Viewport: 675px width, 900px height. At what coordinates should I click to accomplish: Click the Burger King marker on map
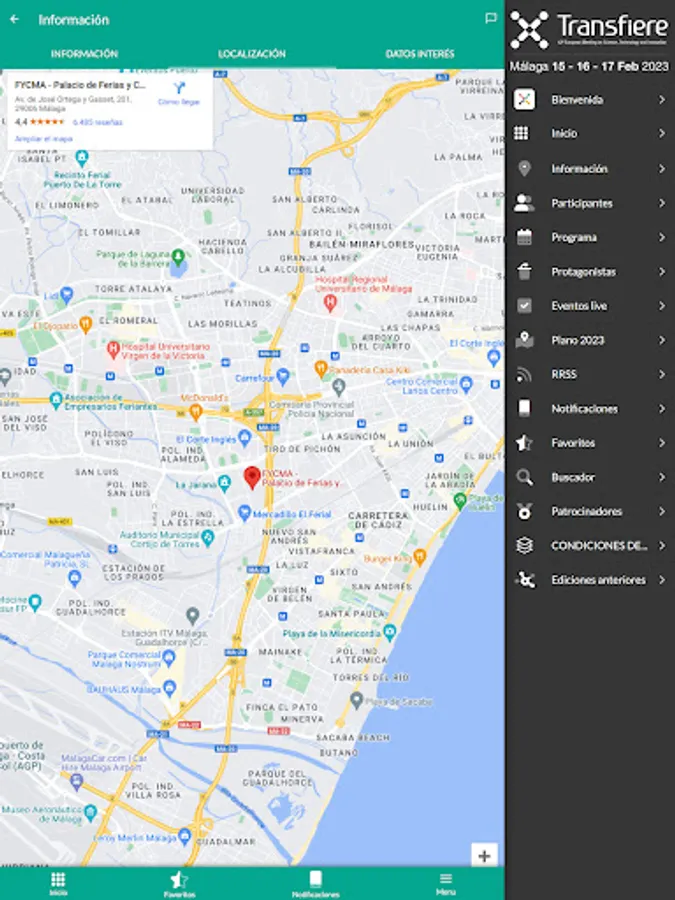420,557
